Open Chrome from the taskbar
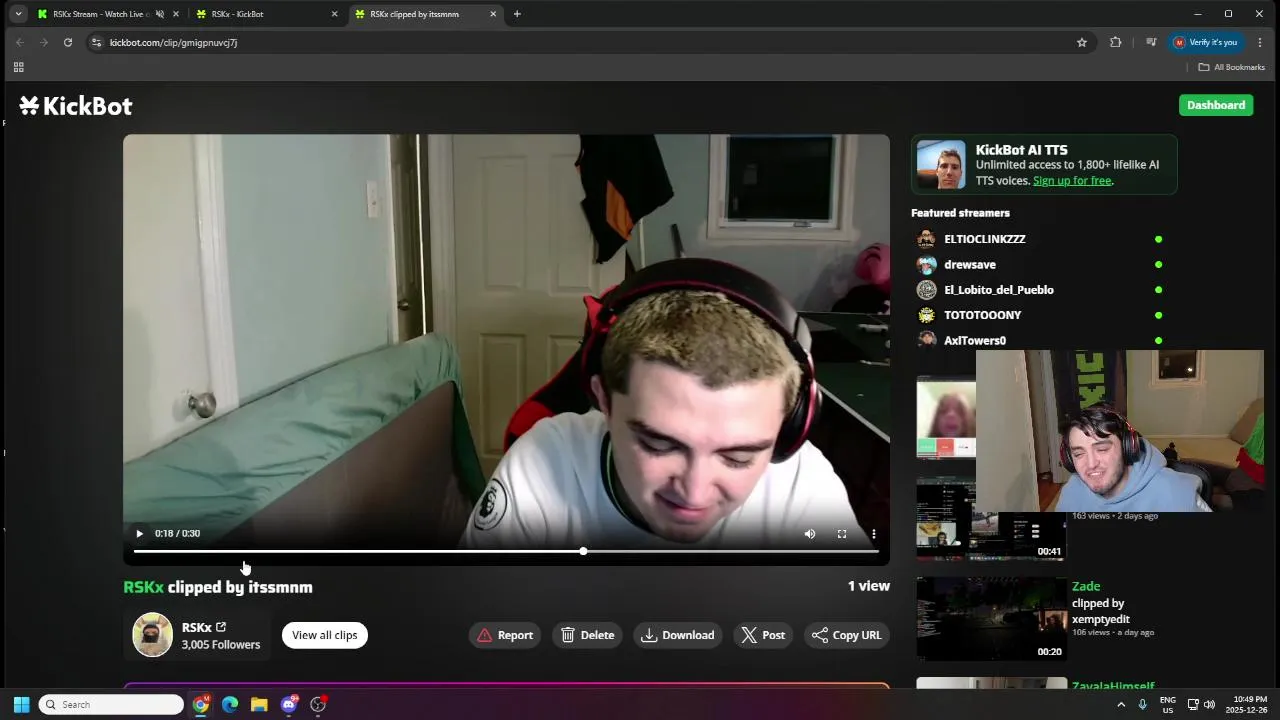Screen dimensions: 1280x720 point(201,705)
